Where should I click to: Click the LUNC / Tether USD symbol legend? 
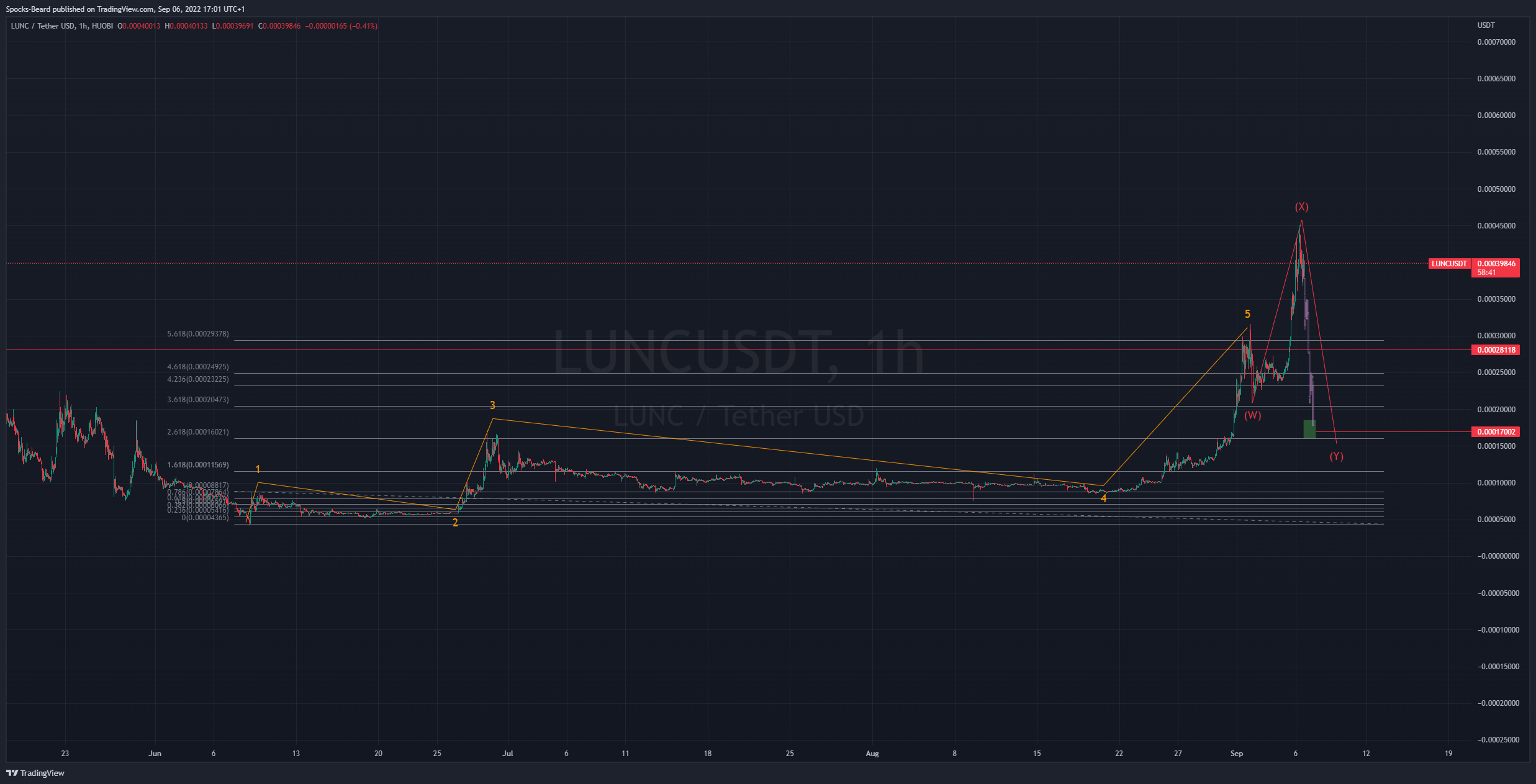click(62, 26)
